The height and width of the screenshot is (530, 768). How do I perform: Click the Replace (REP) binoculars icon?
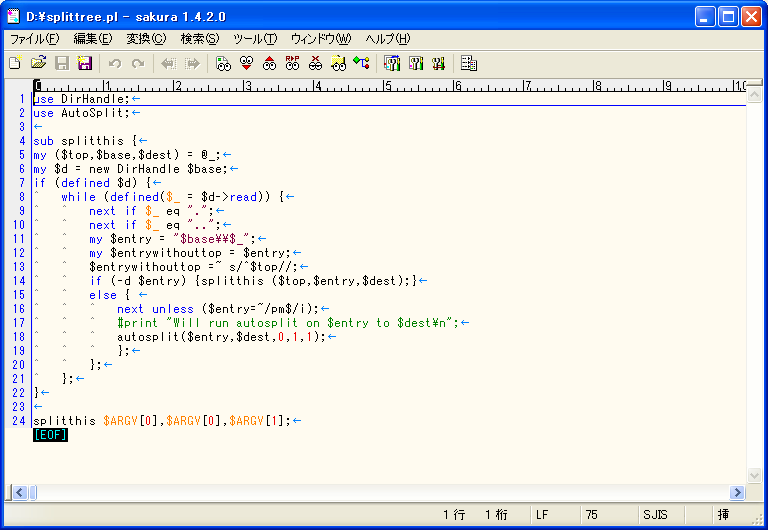tap(292, 63)
